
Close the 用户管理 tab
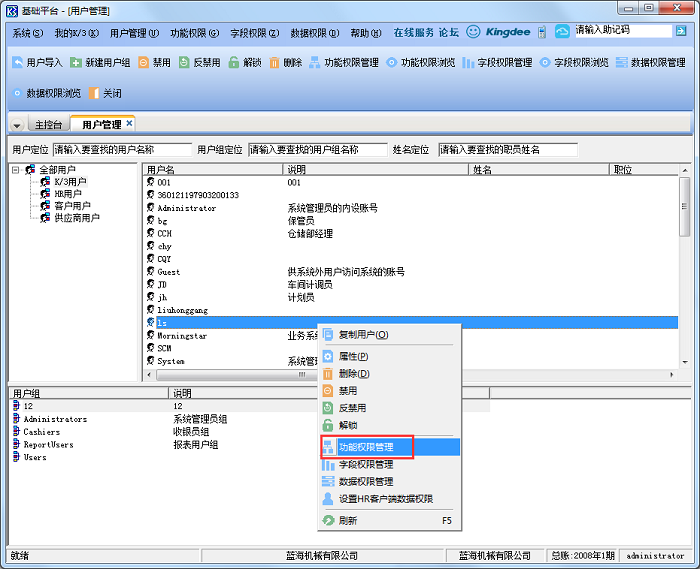[x=128, y=125]
